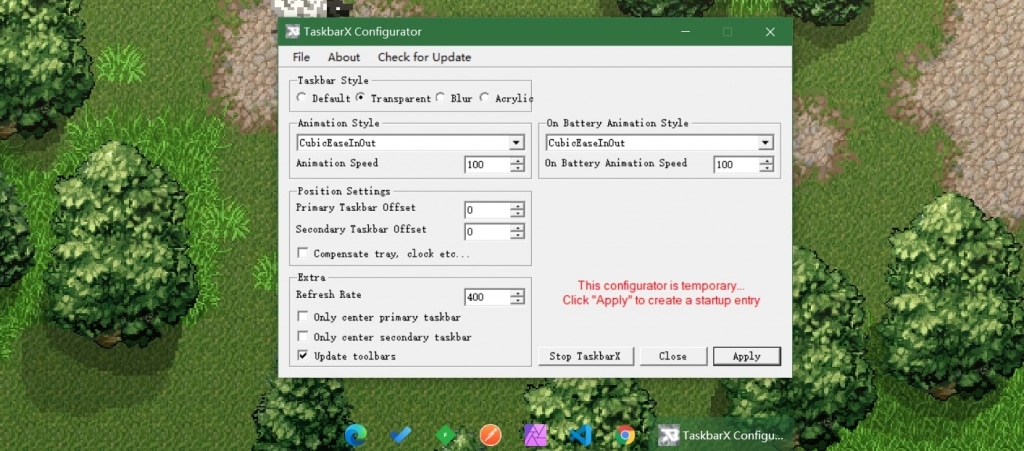
Task: Open Visual Studio Code from taskbar
Action: click(581, 435)
